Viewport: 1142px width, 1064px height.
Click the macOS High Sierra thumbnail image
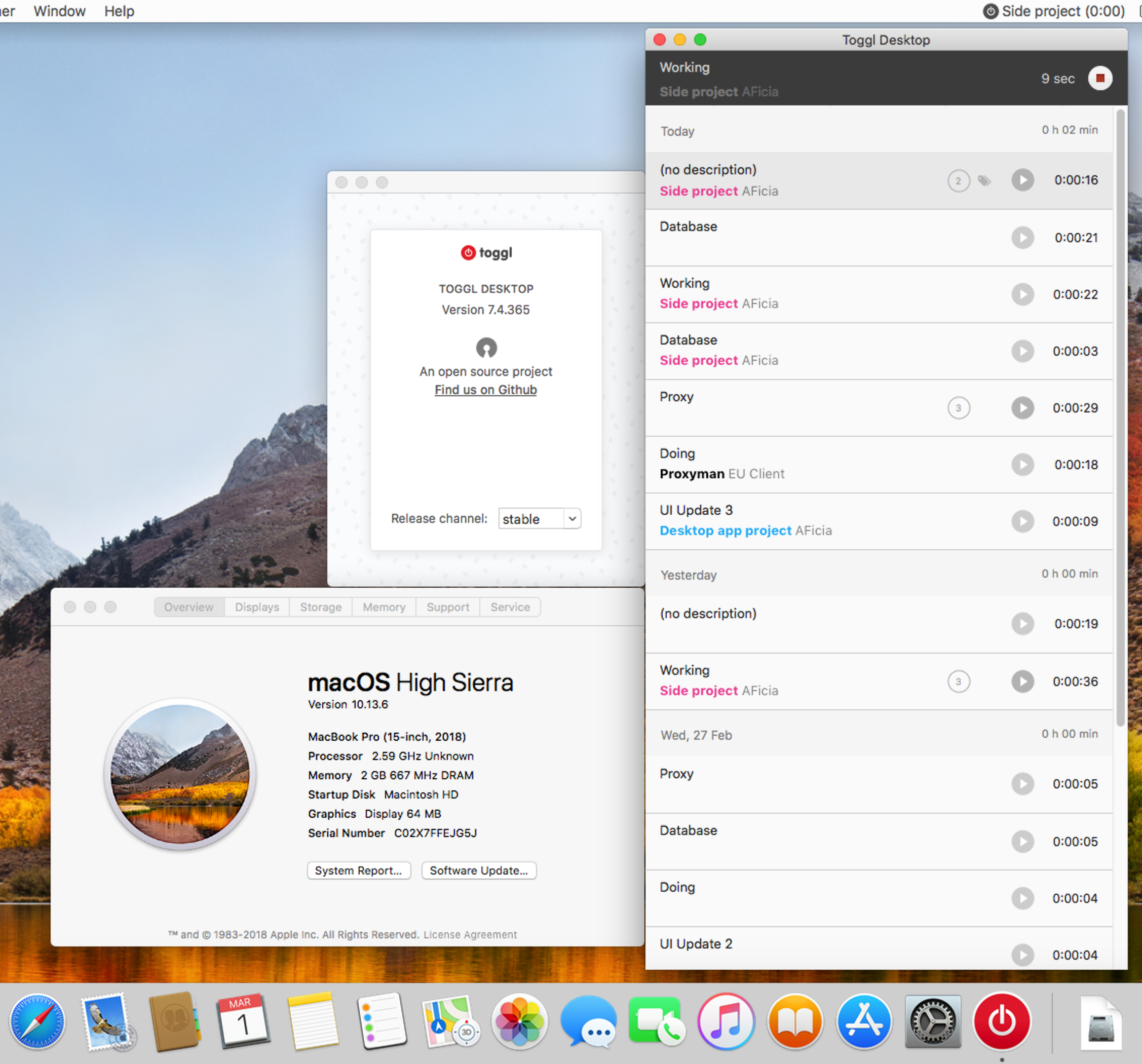pyautogui.click(x=180, y=775)
